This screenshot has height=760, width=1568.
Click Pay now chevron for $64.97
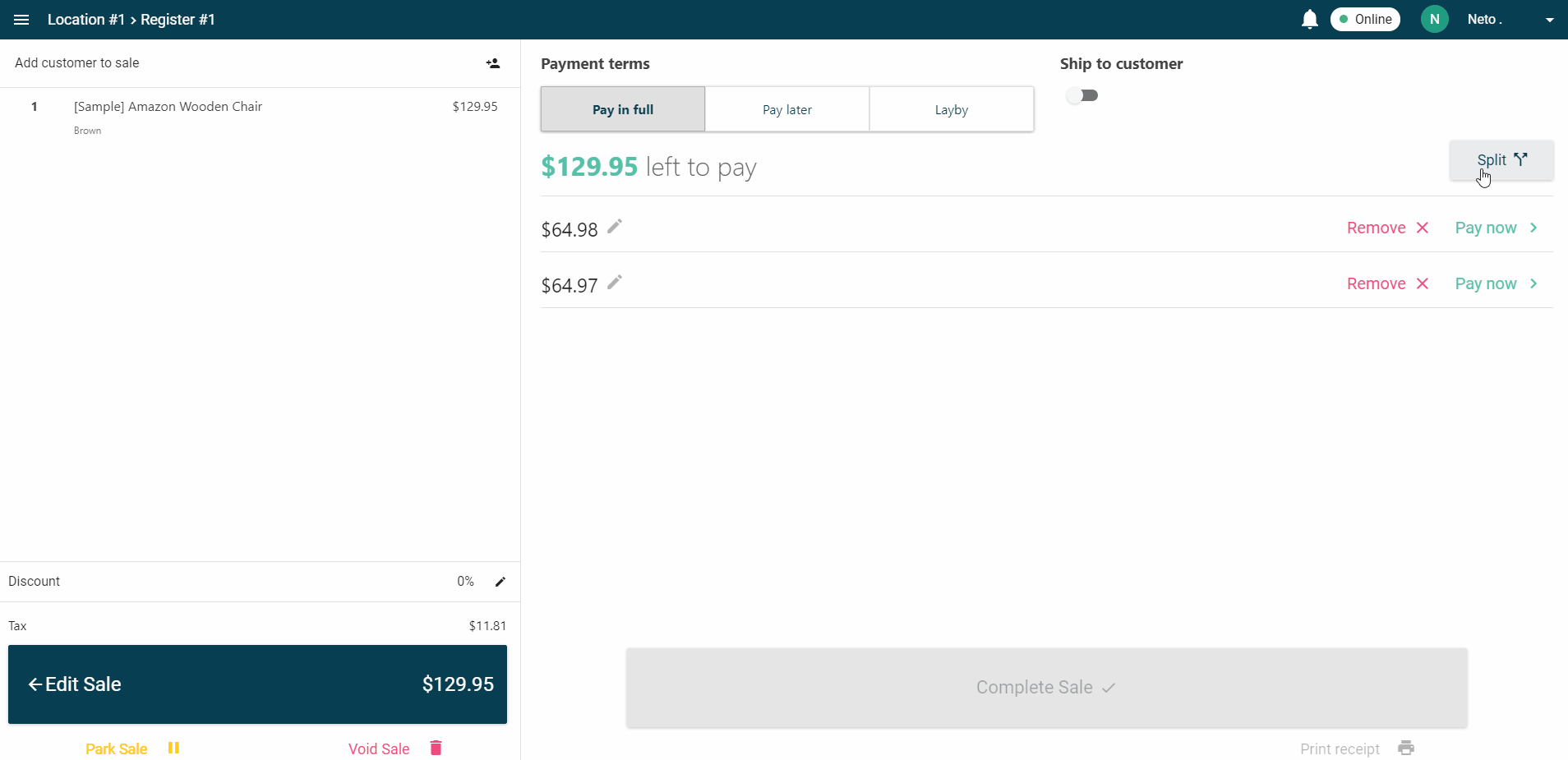1533,283
